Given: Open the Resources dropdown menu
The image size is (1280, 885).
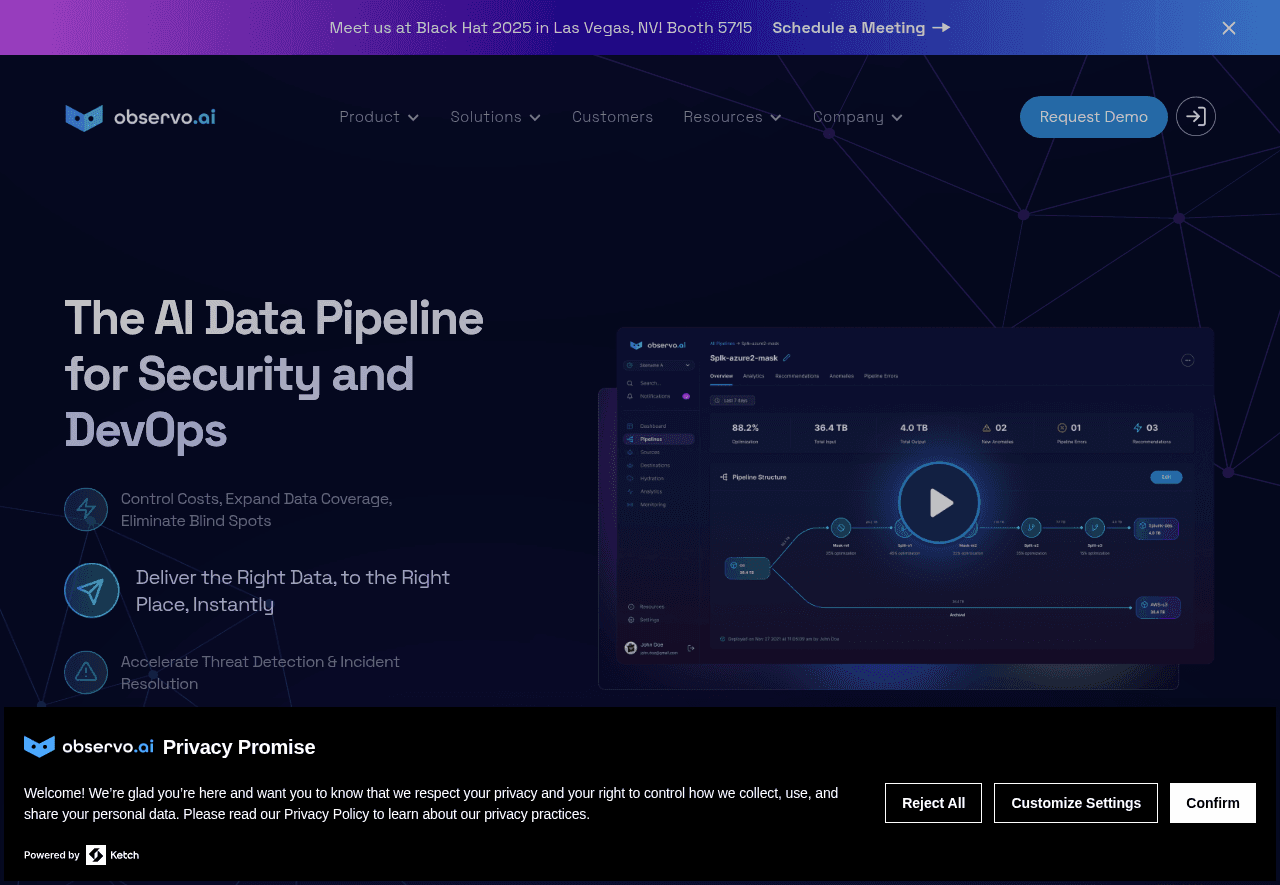Looking at the screenshot, I should 732,117.
